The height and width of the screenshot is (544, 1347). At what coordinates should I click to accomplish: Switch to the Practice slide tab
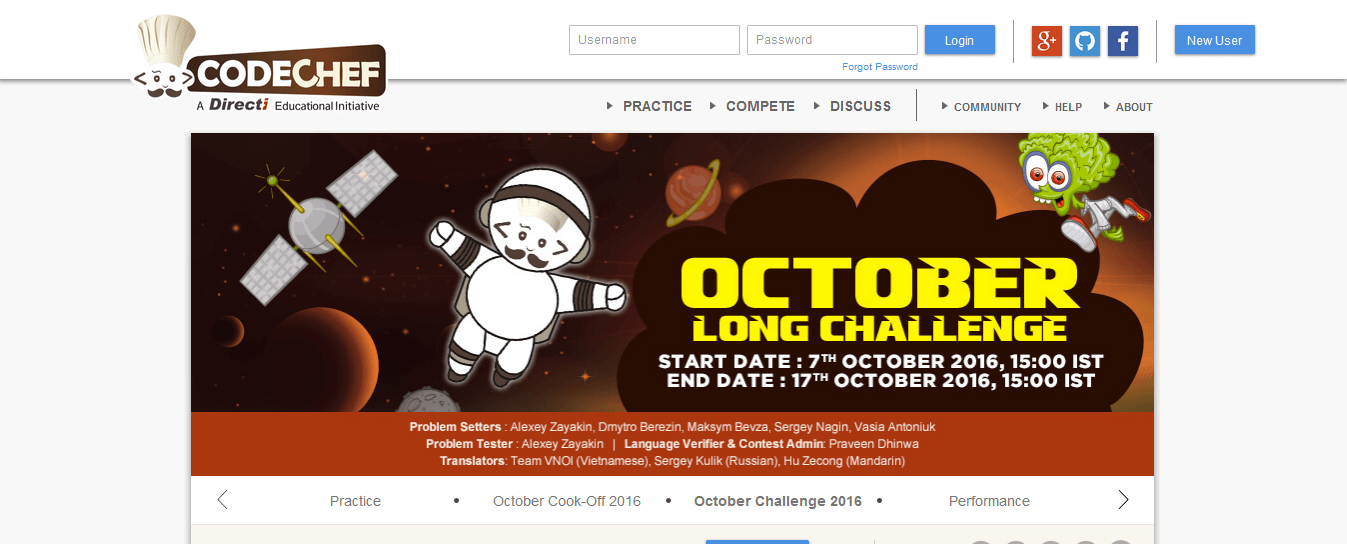tap(355, 501)
